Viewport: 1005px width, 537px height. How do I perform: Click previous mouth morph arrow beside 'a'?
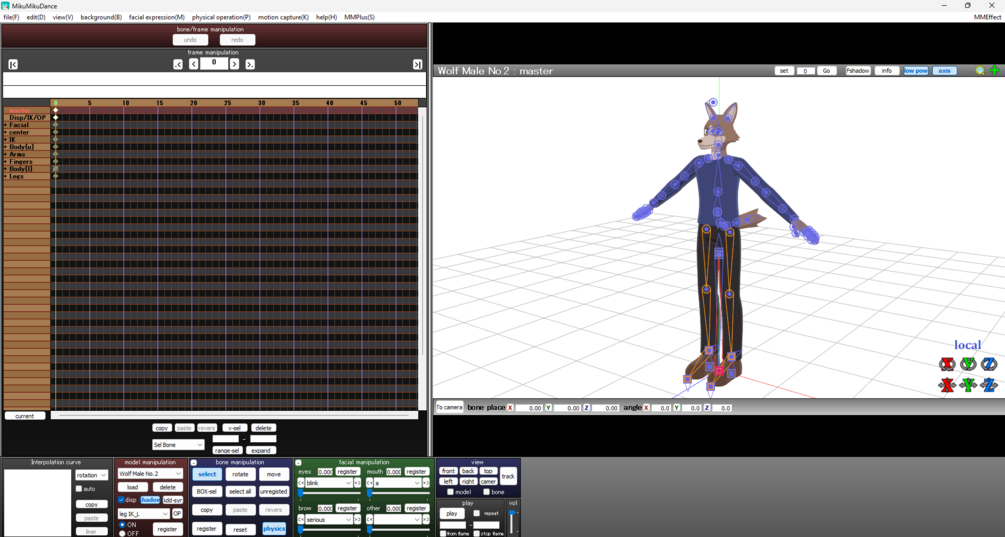370,483
